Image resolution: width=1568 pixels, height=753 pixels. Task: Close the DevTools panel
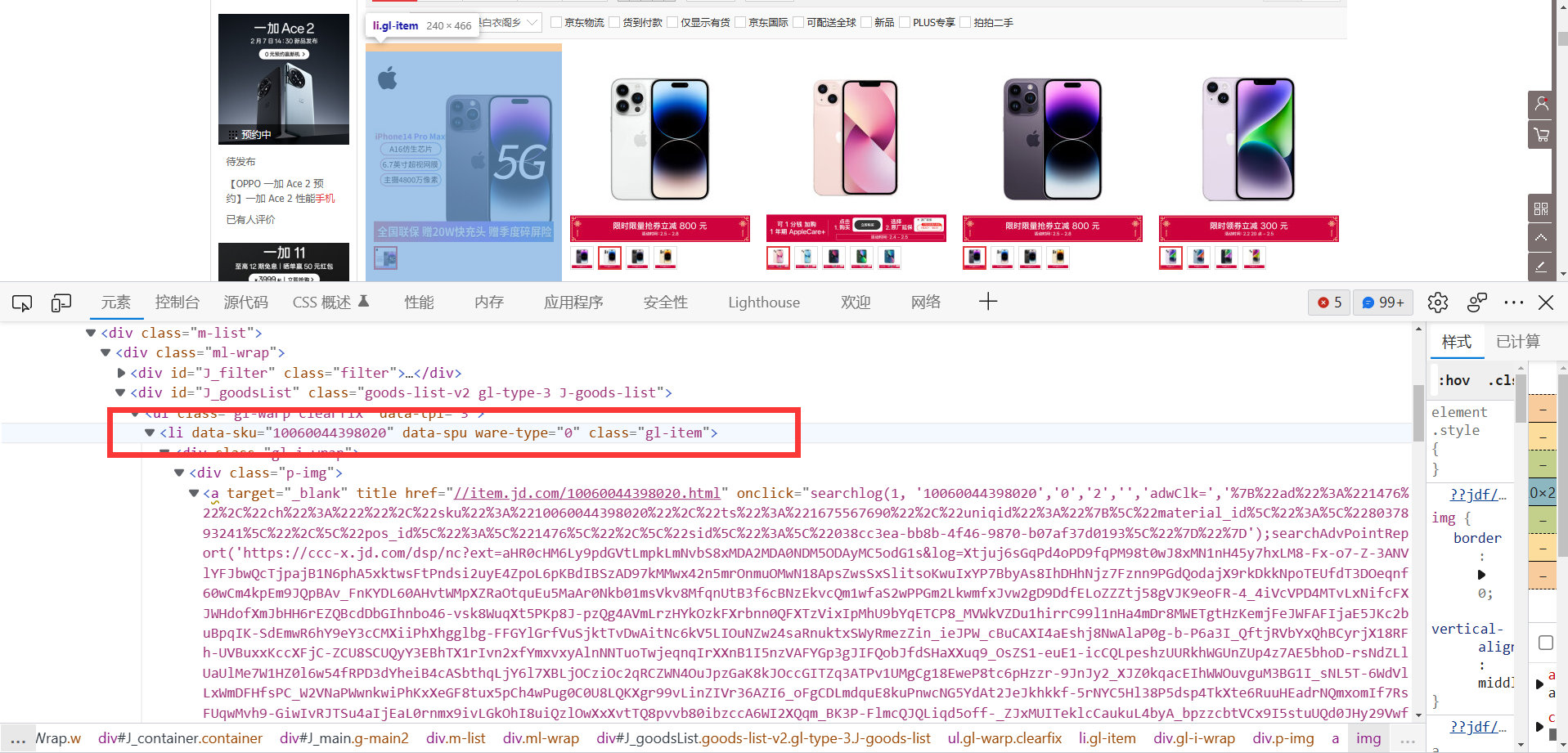1546,303
